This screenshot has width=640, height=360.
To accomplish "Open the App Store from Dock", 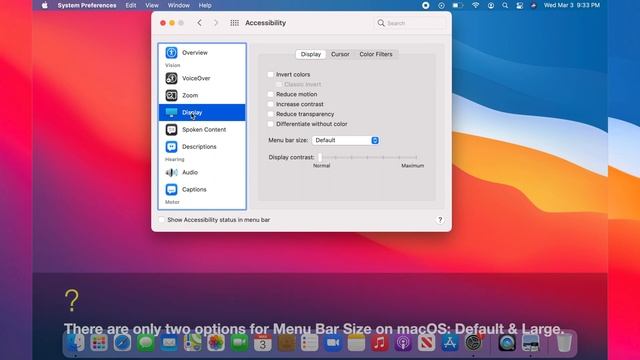I will [x=449, y=343].
